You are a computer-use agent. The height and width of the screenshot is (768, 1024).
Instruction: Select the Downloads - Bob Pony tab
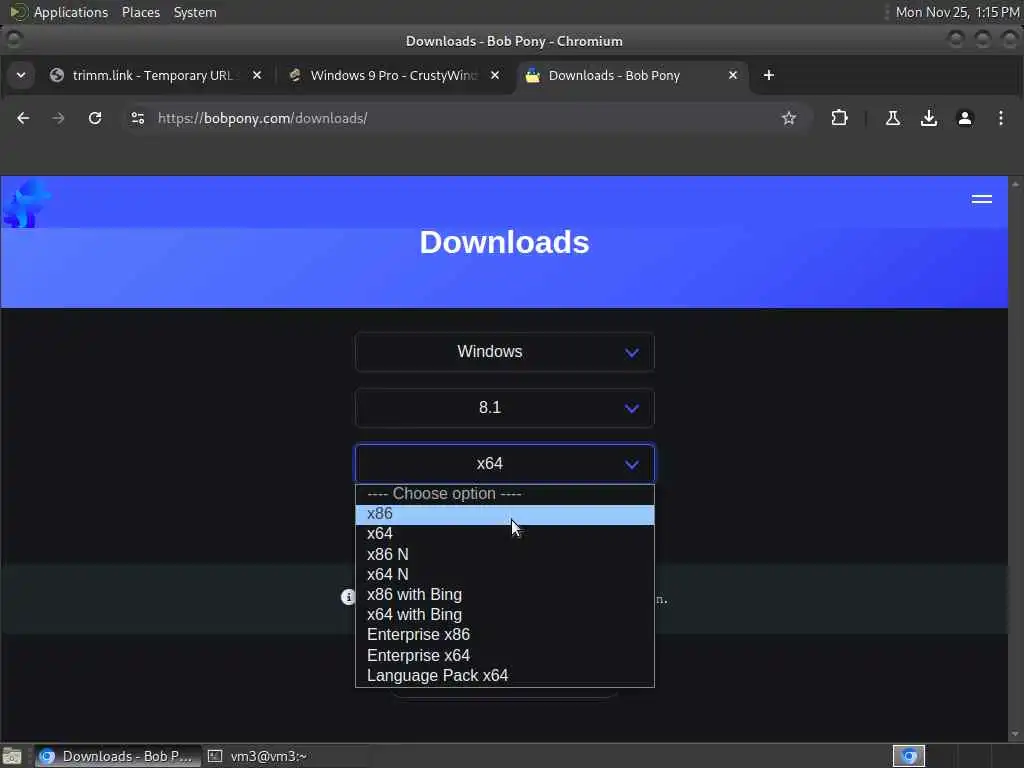(x=632, y=75)
